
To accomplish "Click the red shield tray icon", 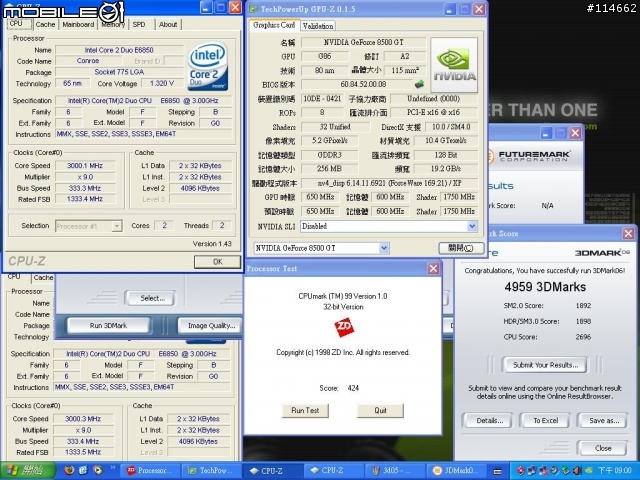I will point(520,471).
